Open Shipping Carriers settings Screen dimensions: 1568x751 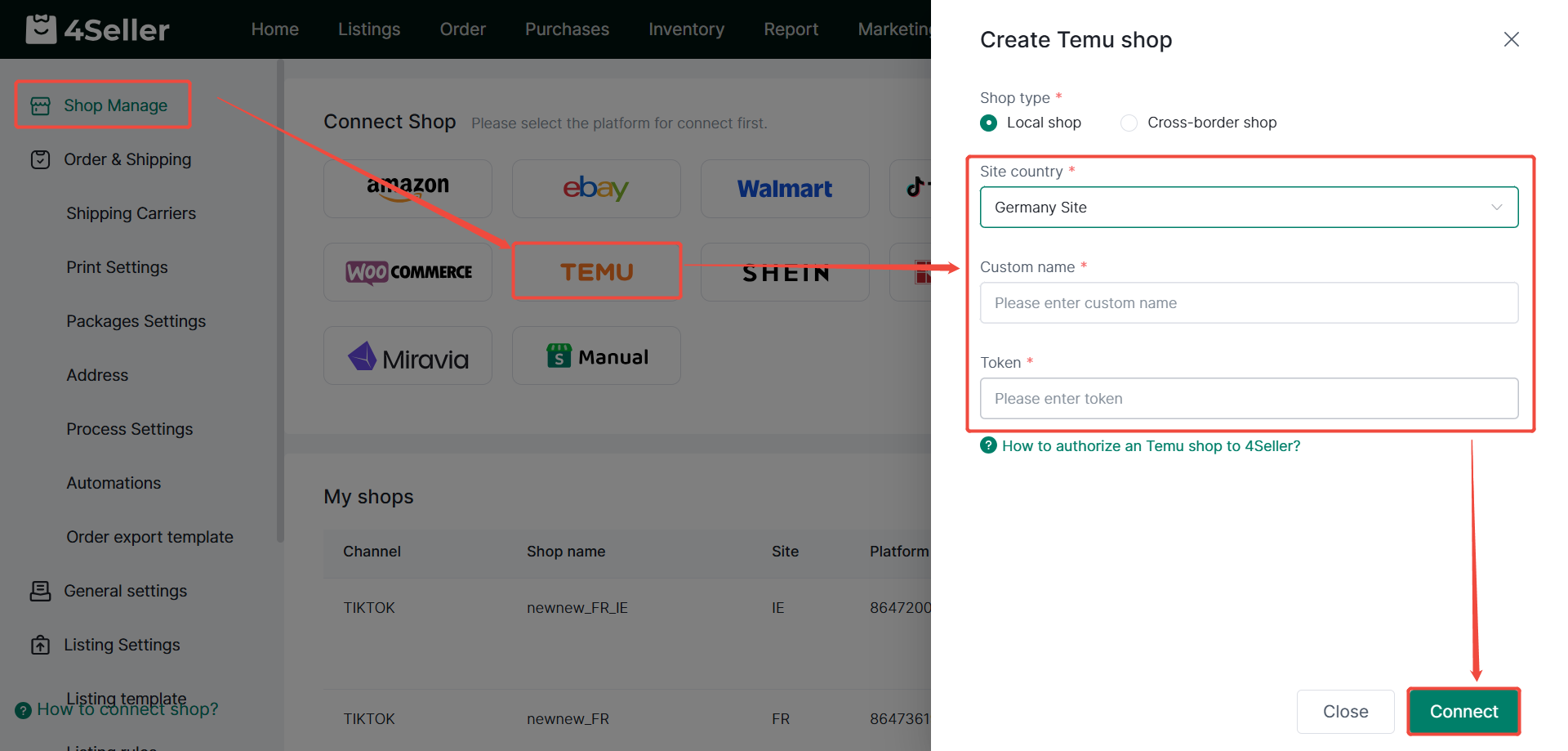pos(131,213)
